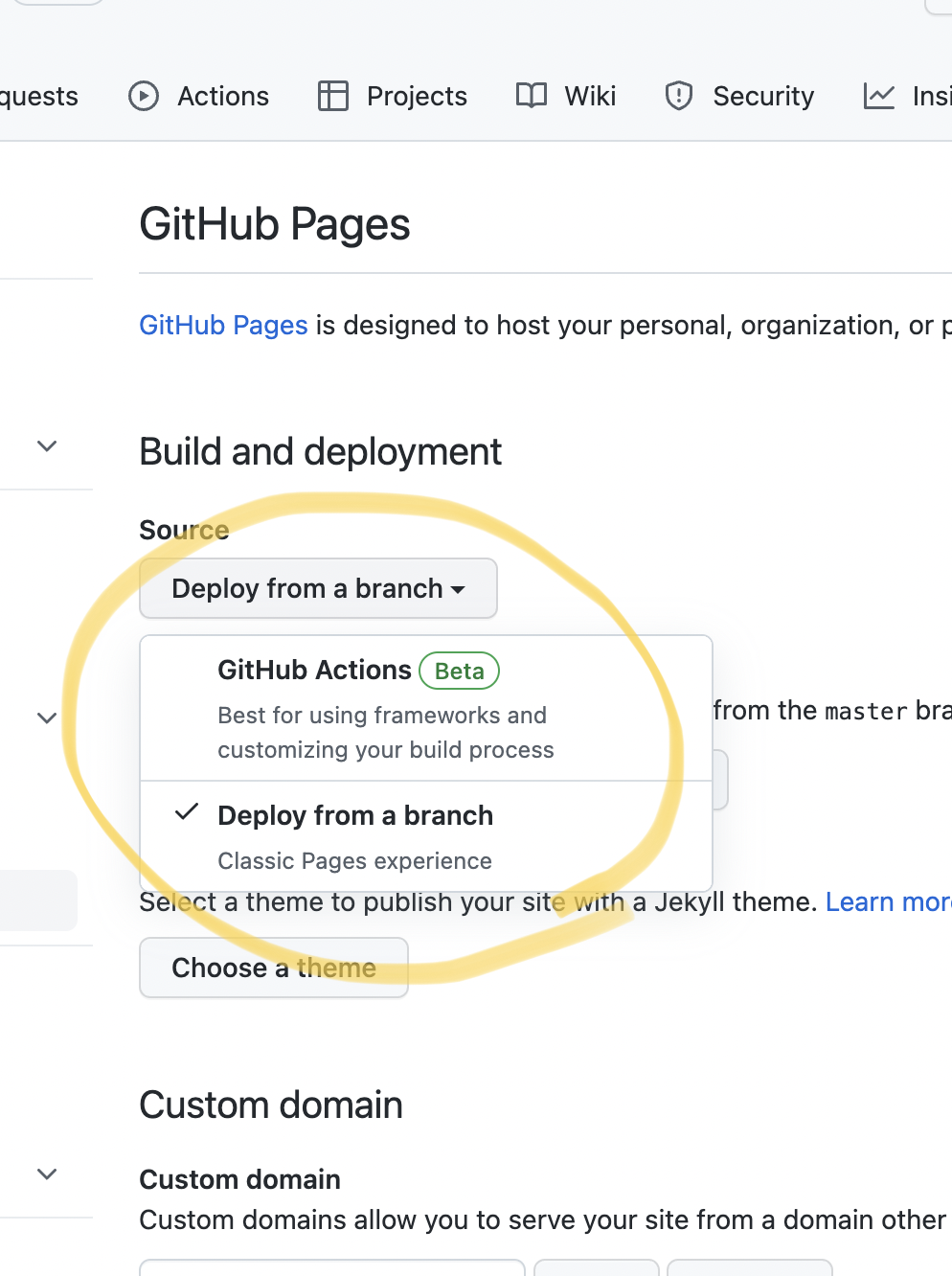Follow the blue GitHub Pages link

coord(223,326)
